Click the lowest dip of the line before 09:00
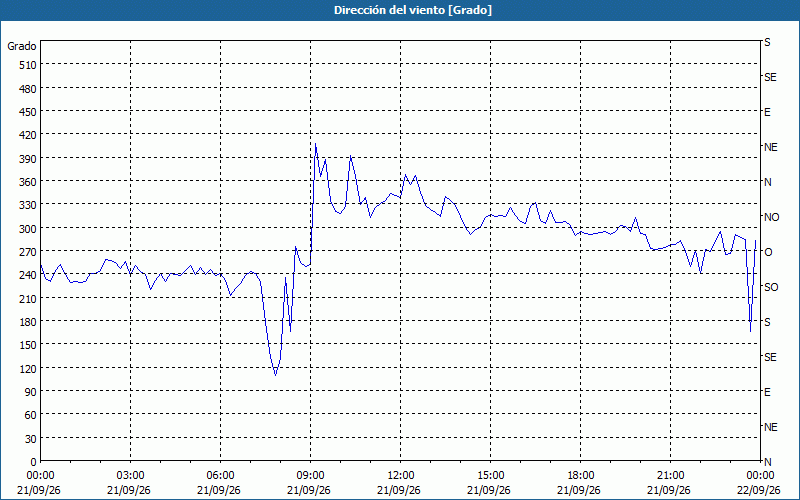The width and height of the screenshot is (800, 500). pyautogui.click(x=276, y=375)
